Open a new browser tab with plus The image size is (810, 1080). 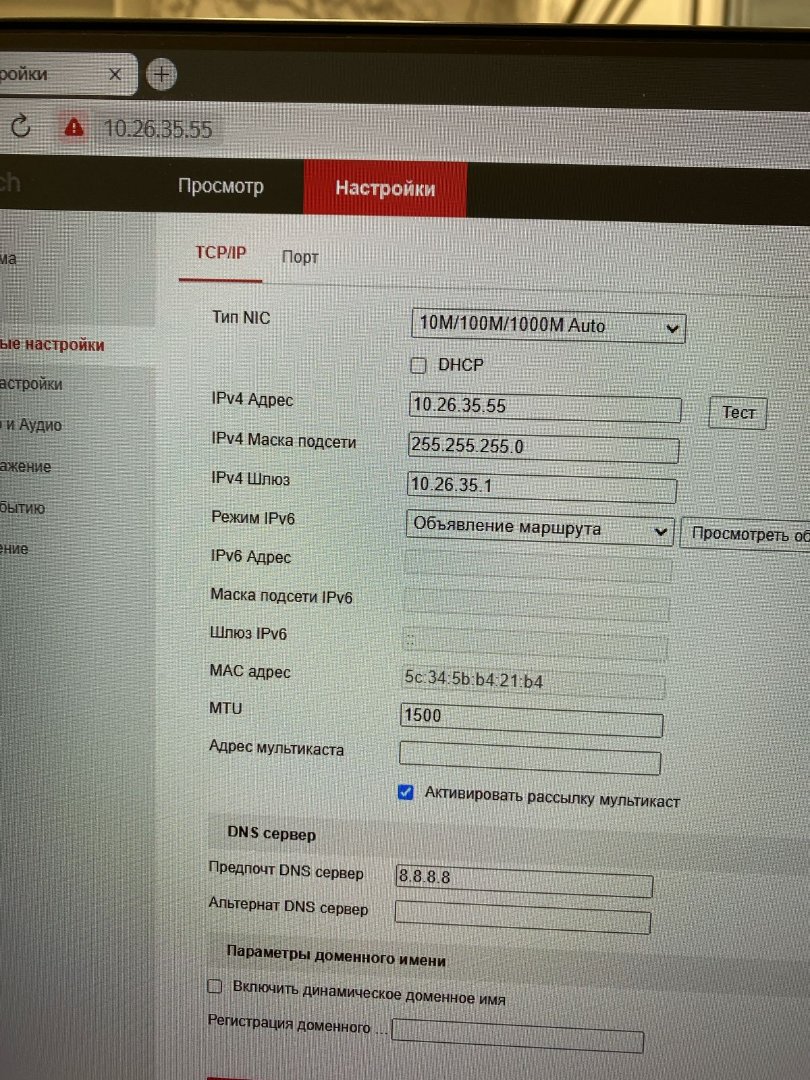pyautogui.click(x=162, y=74)
